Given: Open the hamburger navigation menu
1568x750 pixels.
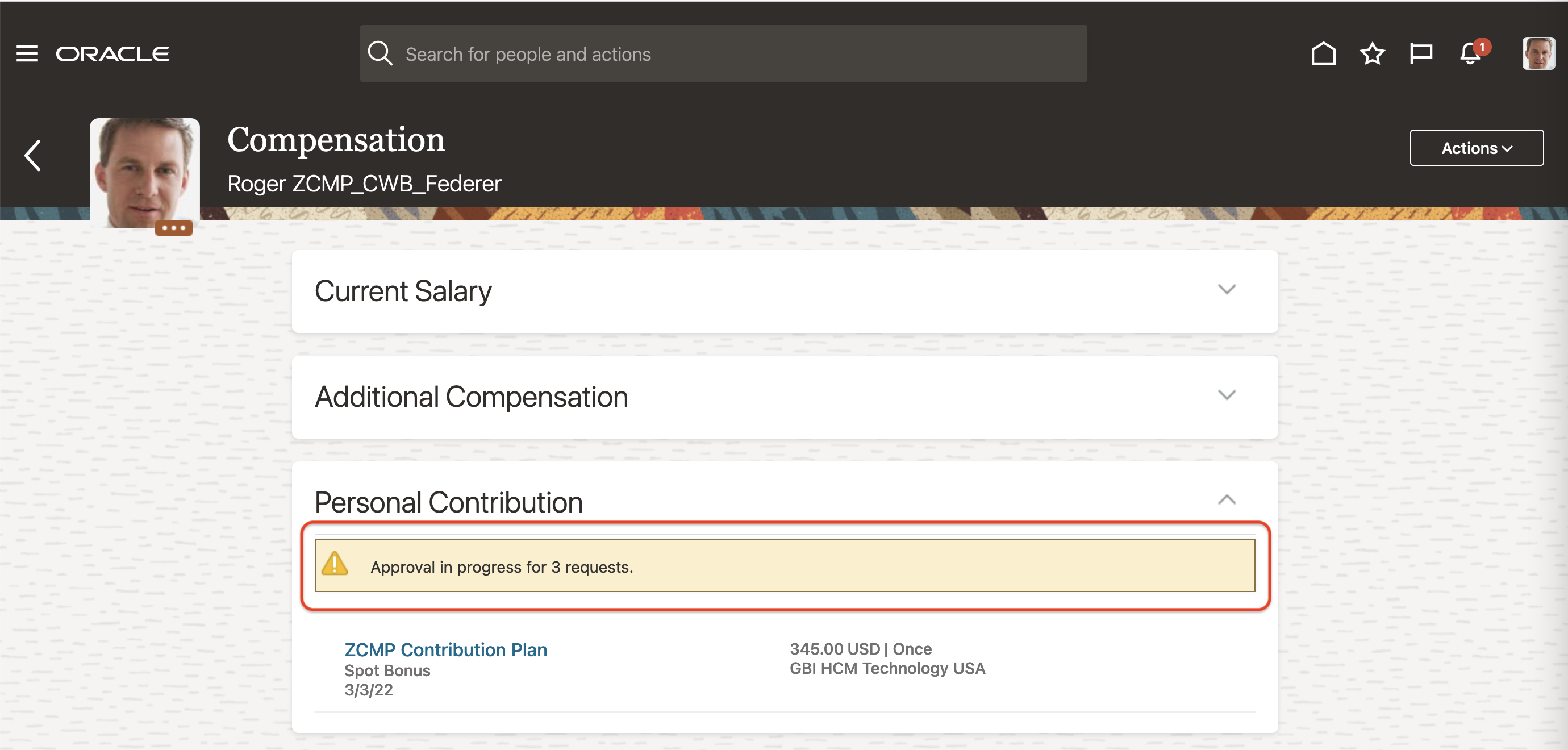Looking at the screenshot, I should (x=27, y=53).
